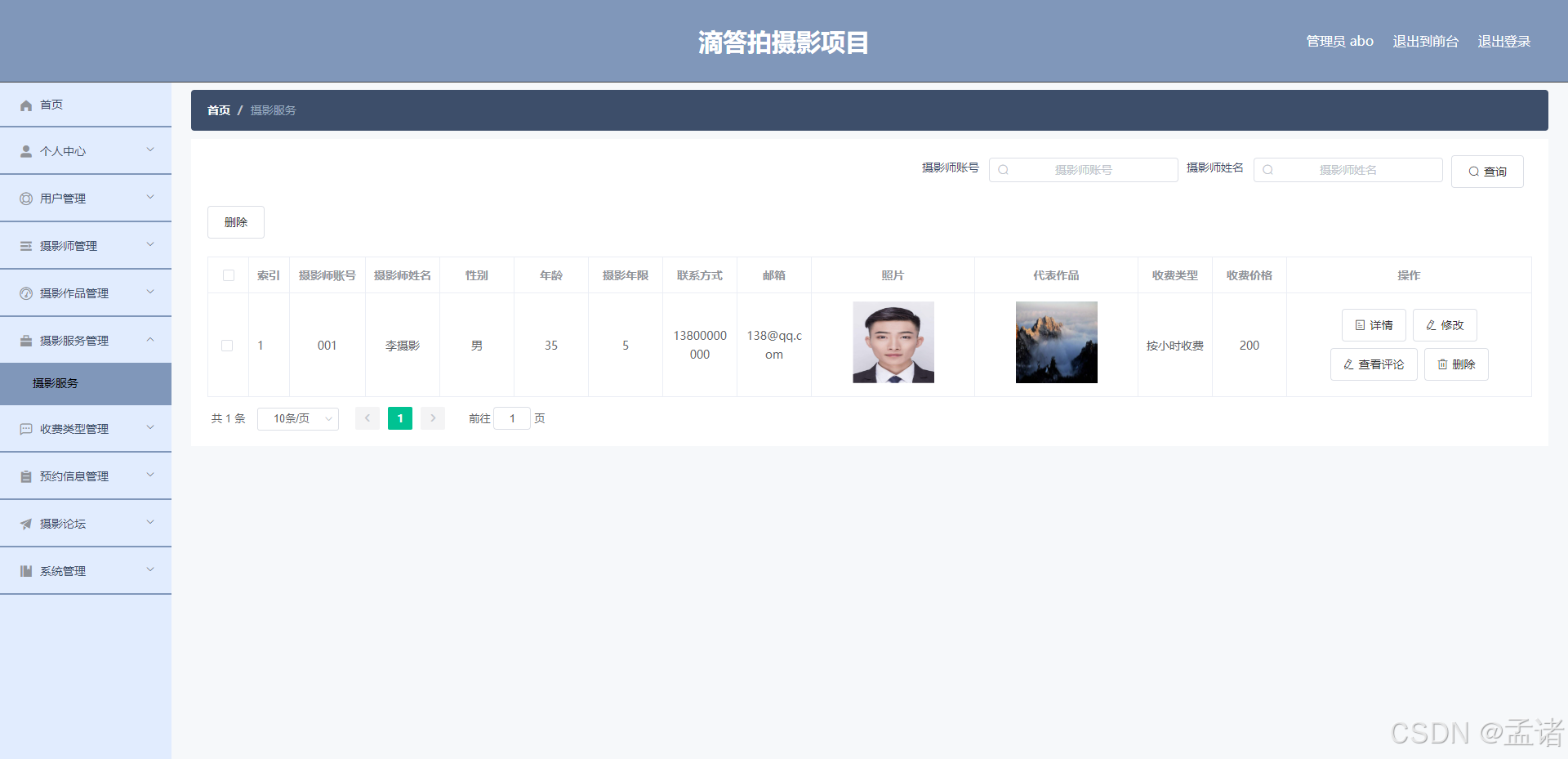Click the 首页 breadcrumb link
This screenshot has width=1568, height=759.
pos(218,110)
